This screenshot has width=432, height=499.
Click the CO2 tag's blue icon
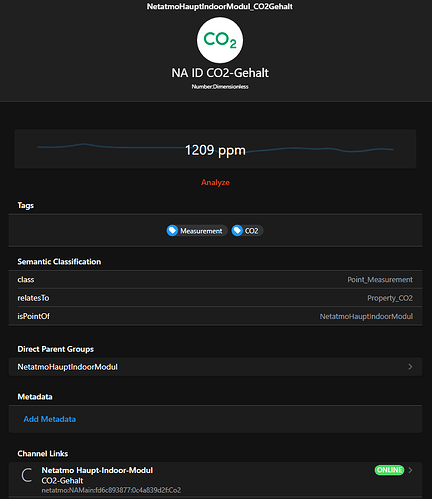[237, 231]
